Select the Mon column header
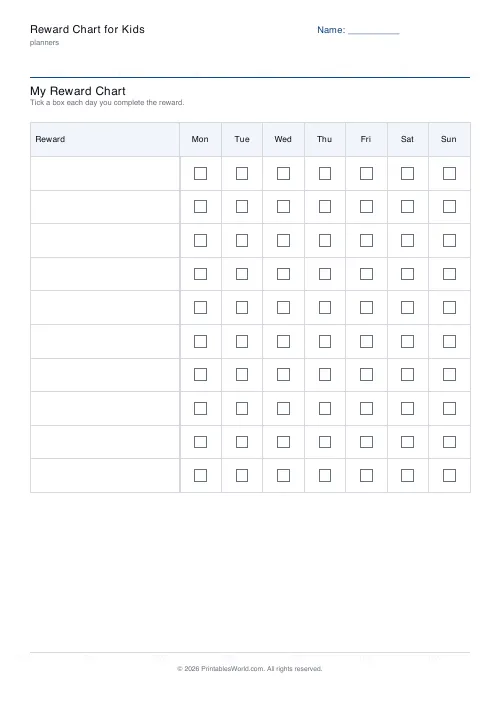The image size is (500, 708). [x=200, y=139]
